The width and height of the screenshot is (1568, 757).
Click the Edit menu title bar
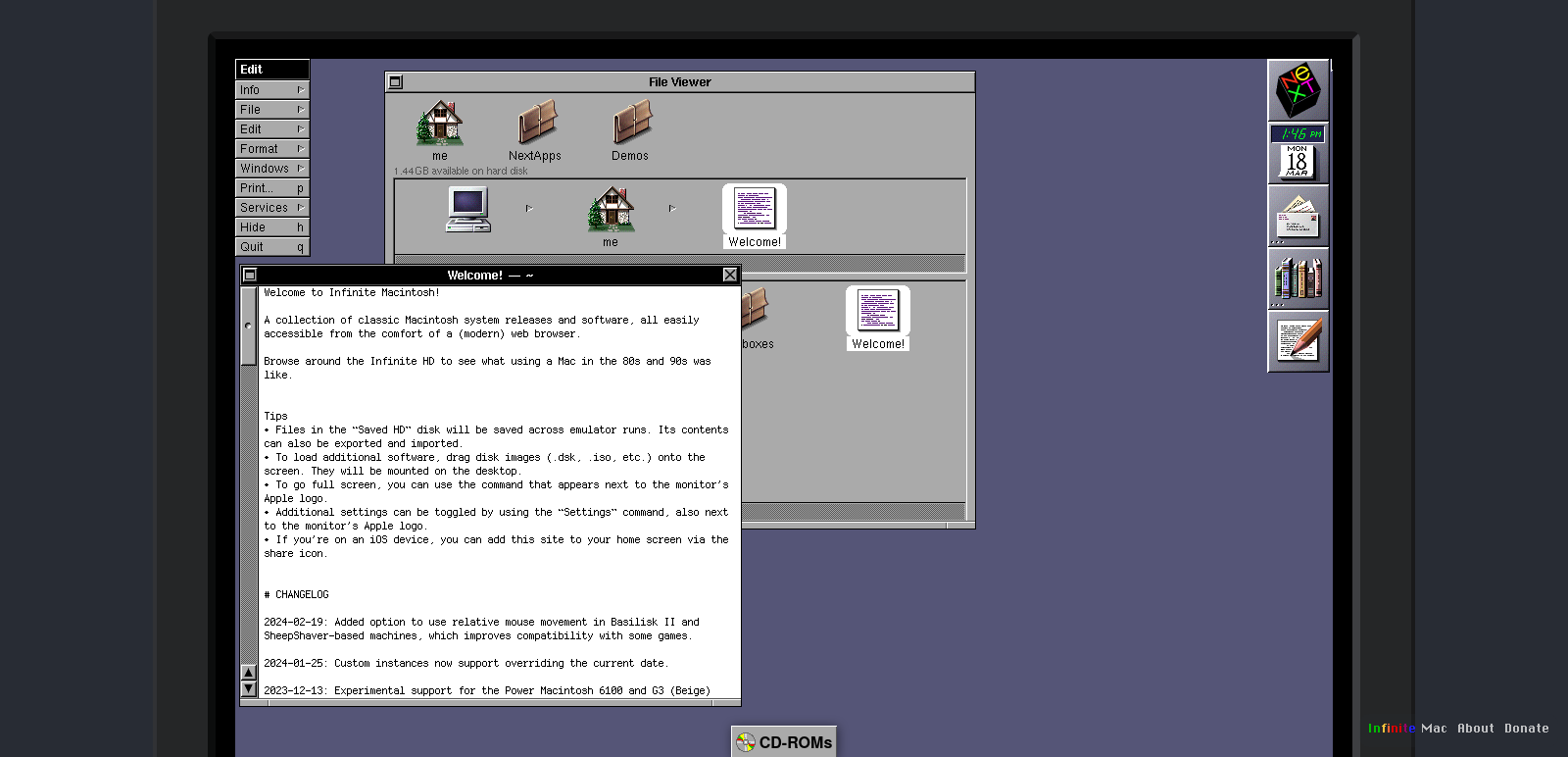(x=272, y=70)
